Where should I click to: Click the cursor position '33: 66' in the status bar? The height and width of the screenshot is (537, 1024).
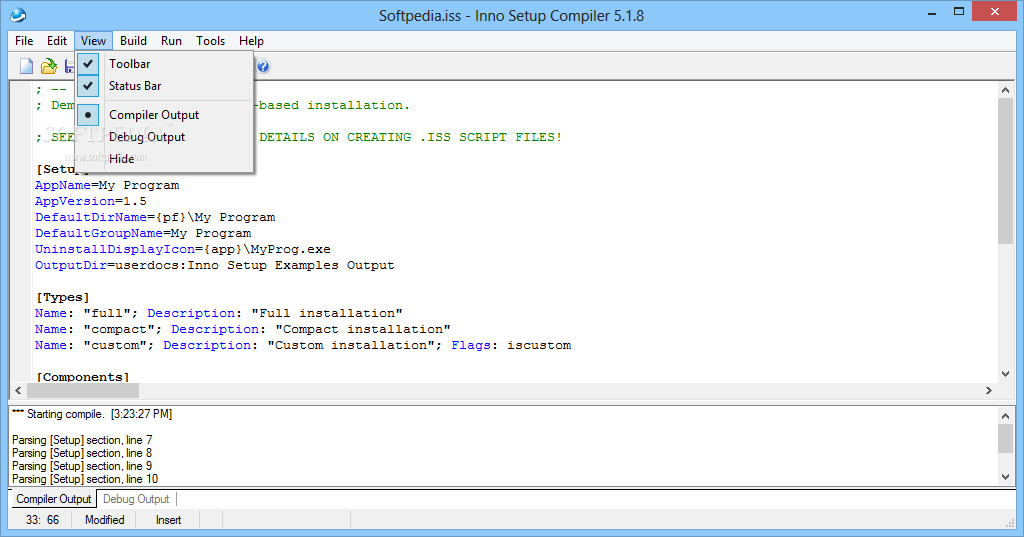(42, 520)
